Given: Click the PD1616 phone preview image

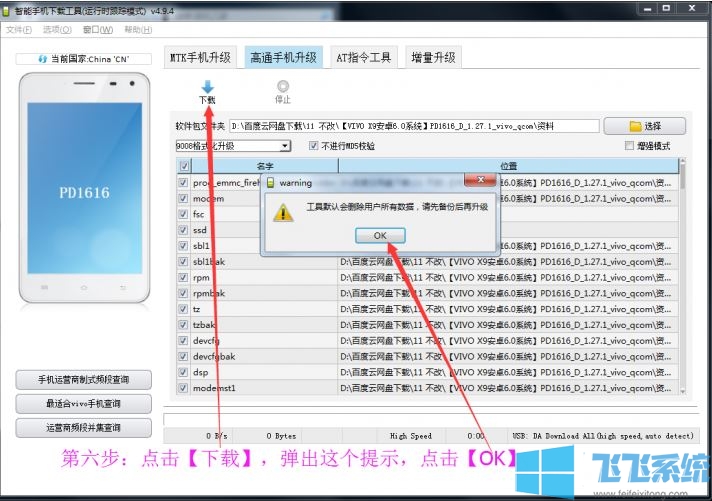Looking at the screenshot, I should tap(84, 188).
